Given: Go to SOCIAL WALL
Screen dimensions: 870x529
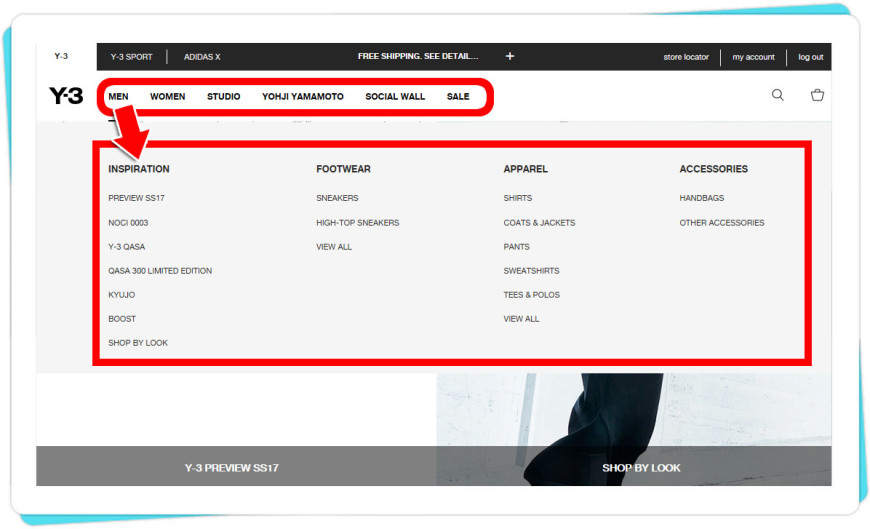Looking at the screenshot, I should (x=395, y=97).
